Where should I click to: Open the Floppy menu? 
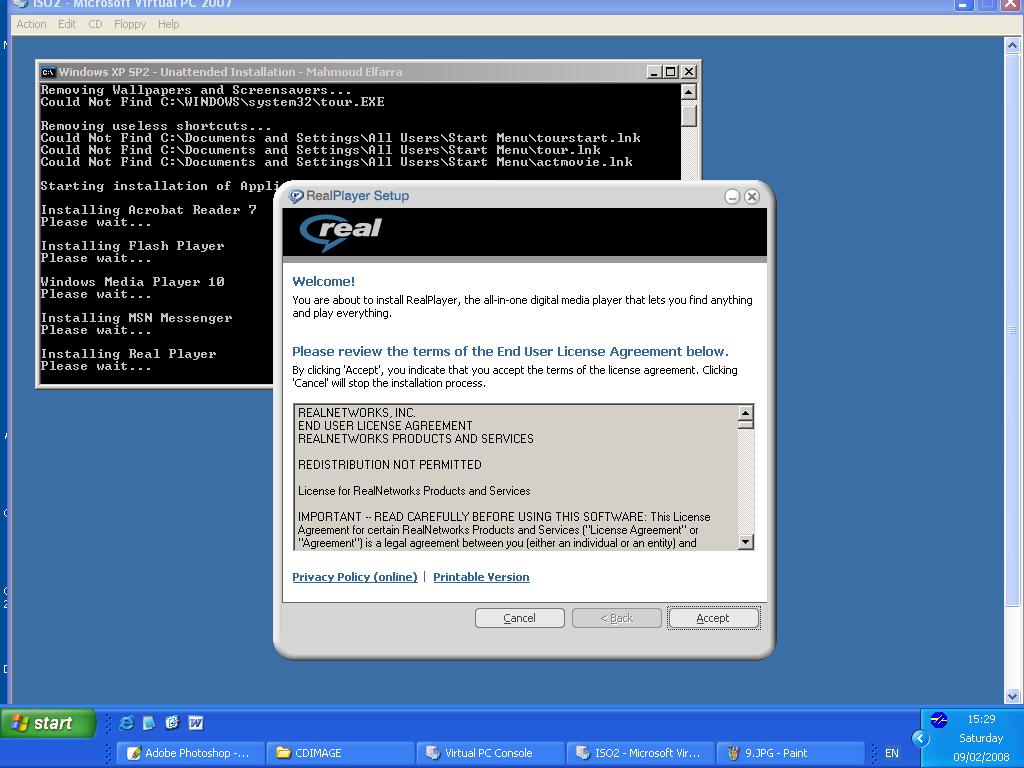click(130, 24)
